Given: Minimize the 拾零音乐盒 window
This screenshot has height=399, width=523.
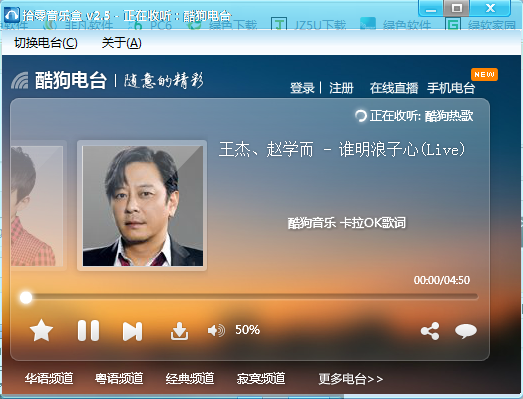Looking at the screenshot, I should (431, 8).
